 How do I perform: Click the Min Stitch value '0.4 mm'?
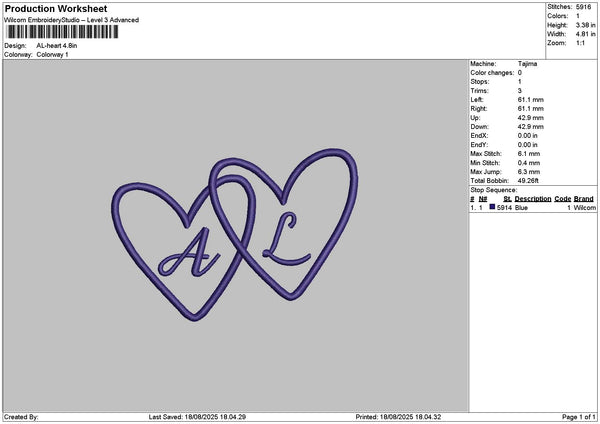point(529,163)
